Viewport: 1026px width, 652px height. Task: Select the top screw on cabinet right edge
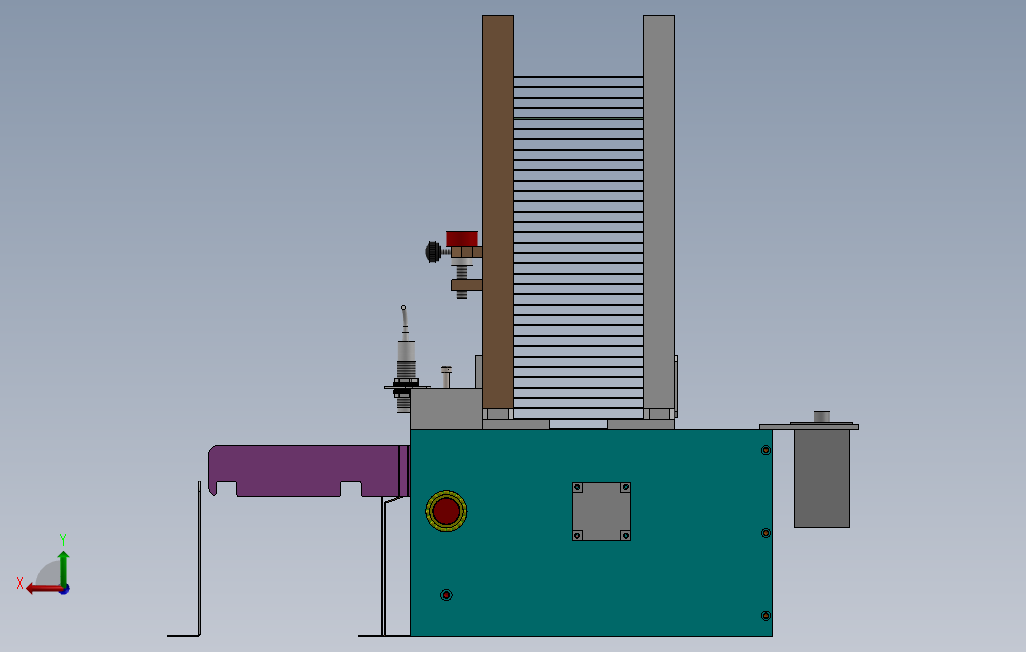pos(766,450)
